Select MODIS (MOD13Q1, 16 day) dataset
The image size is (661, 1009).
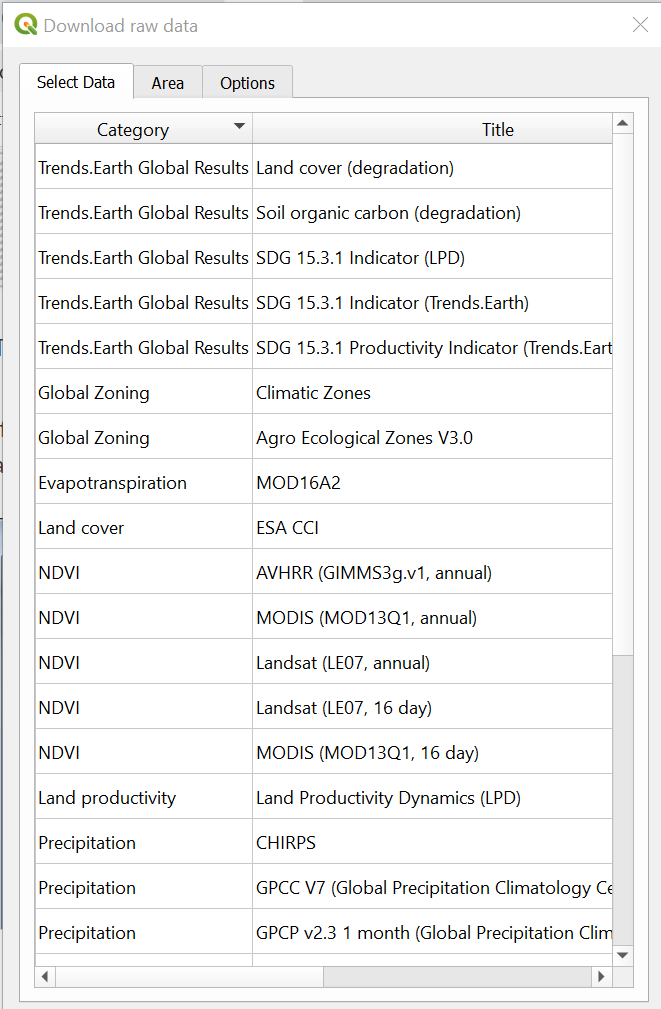click(432, 753)
